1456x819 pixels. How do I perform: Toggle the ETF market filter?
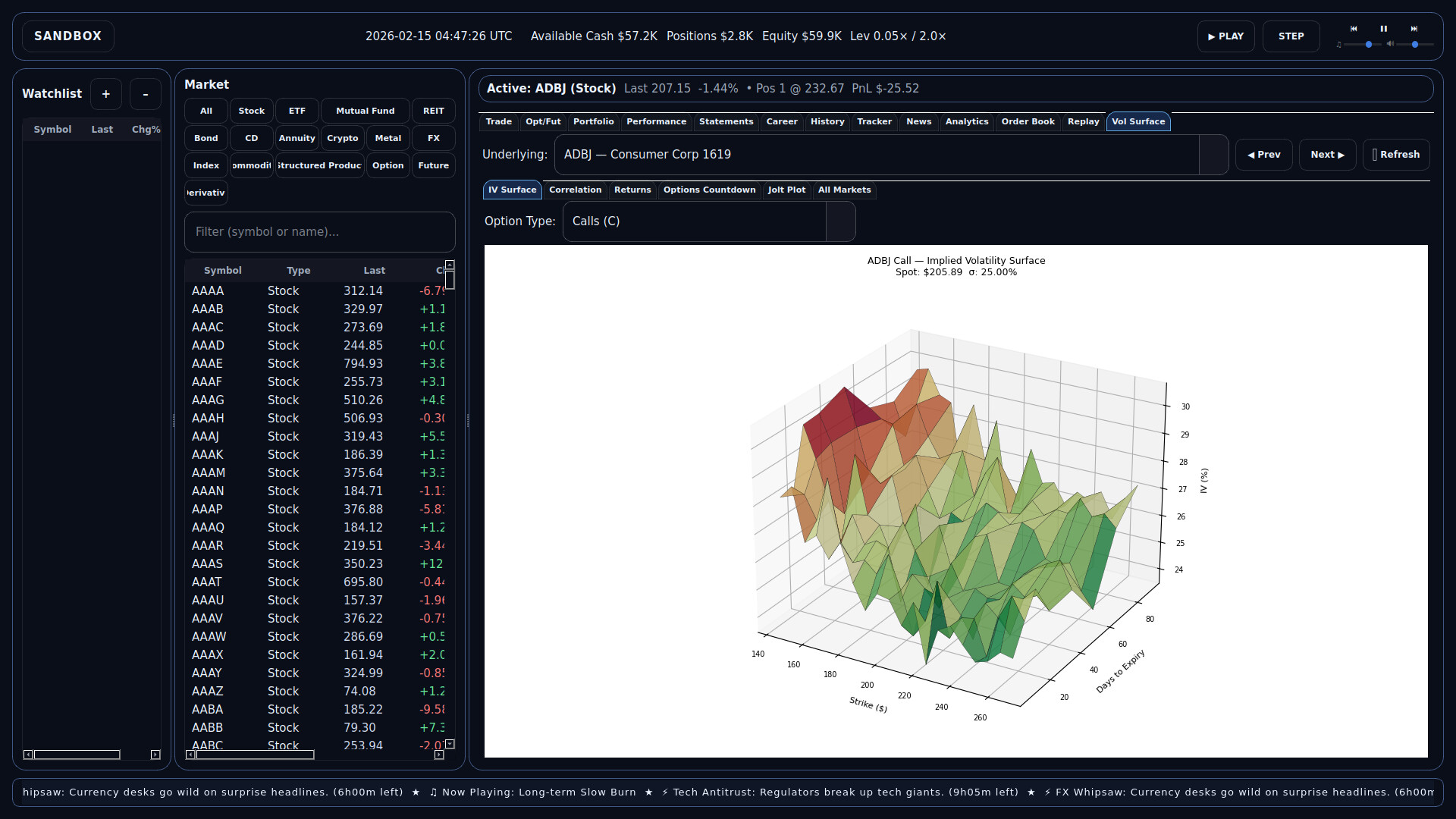297,111
